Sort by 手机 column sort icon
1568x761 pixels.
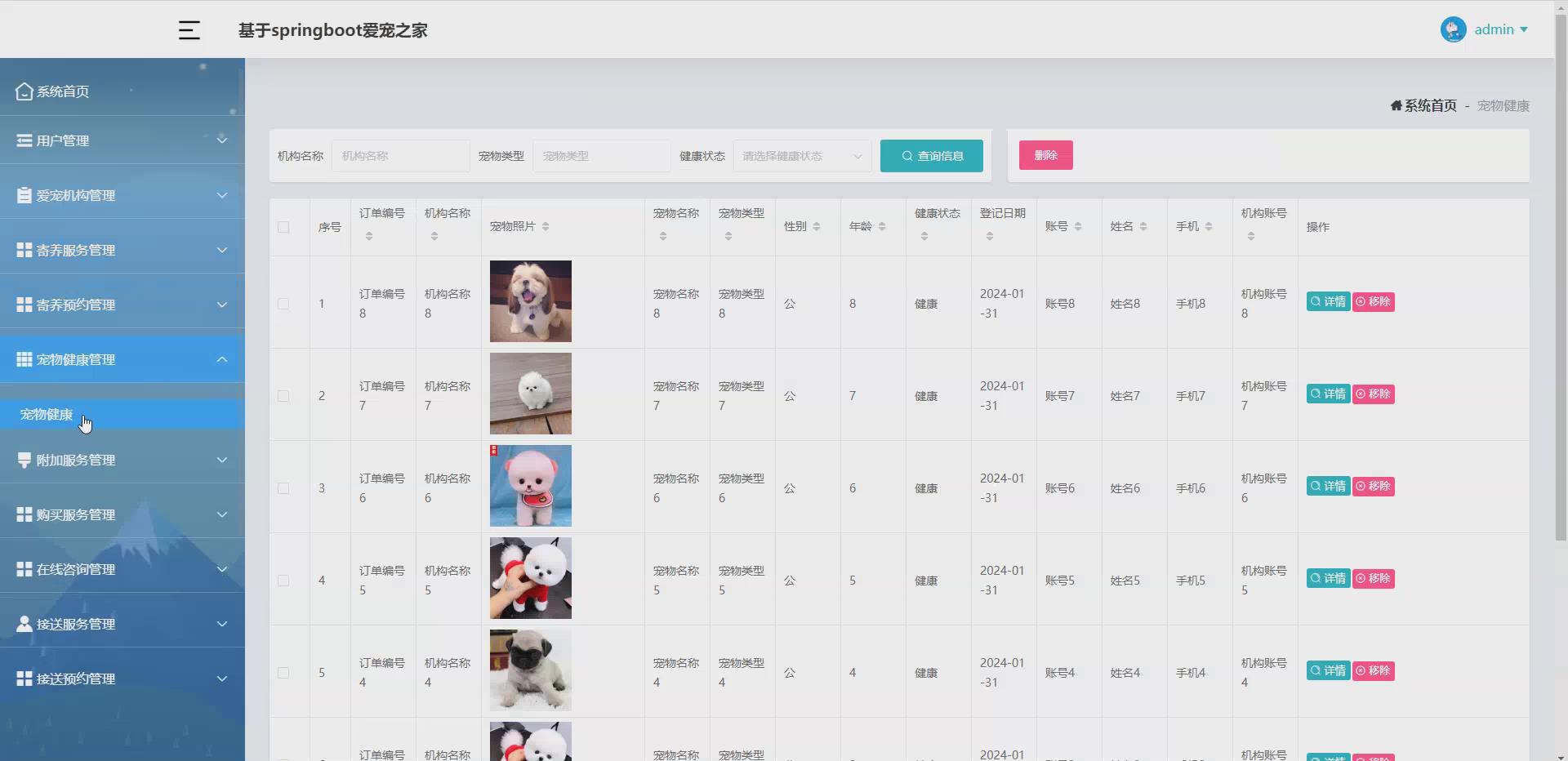[1209, 226]
